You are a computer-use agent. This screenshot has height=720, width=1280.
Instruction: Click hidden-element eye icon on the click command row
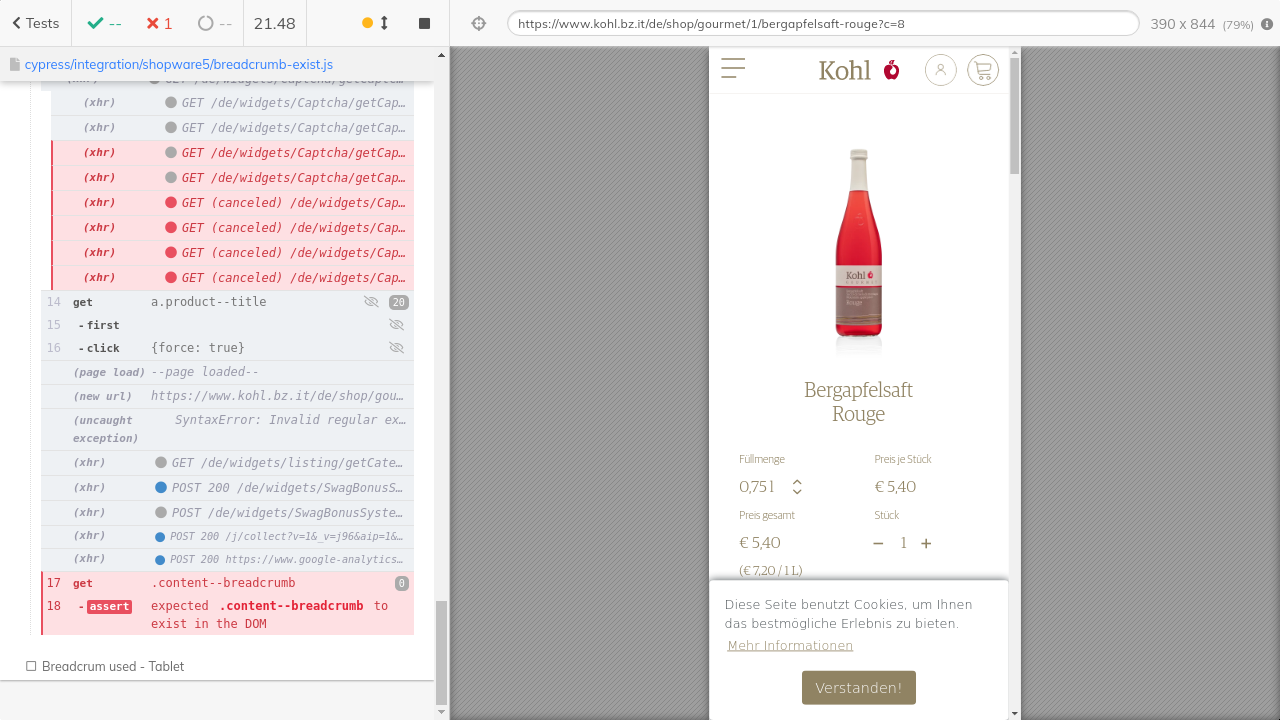(x=396, y=348)
